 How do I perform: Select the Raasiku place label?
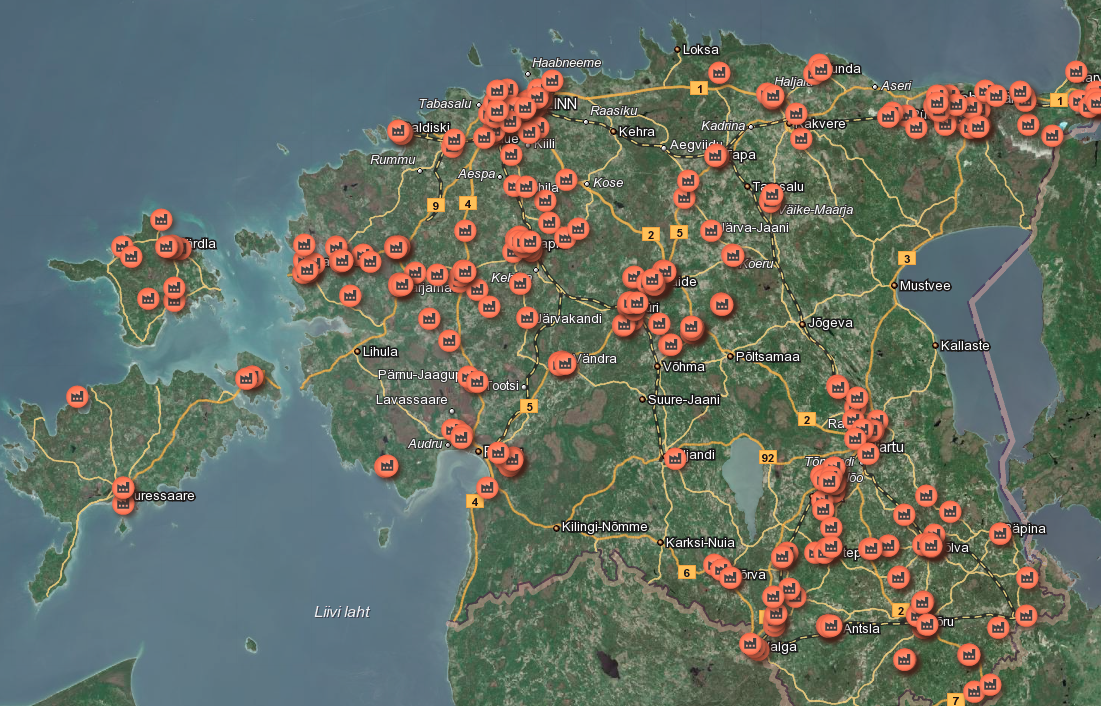coord(614,111)
